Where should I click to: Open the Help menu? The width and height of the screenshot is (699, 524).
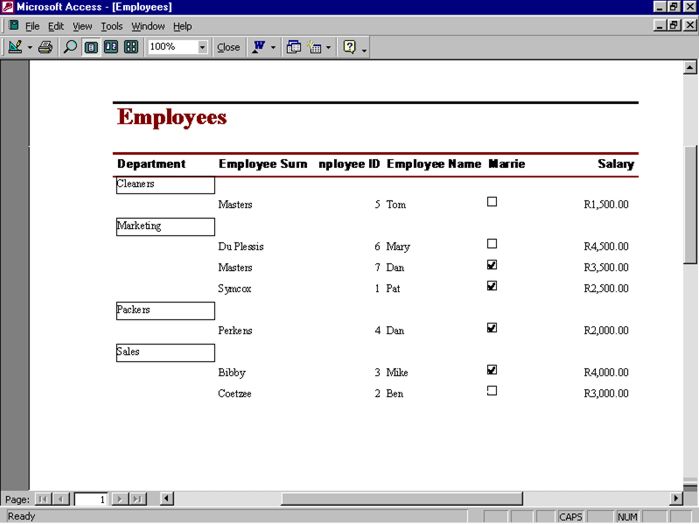pos(182,26)
